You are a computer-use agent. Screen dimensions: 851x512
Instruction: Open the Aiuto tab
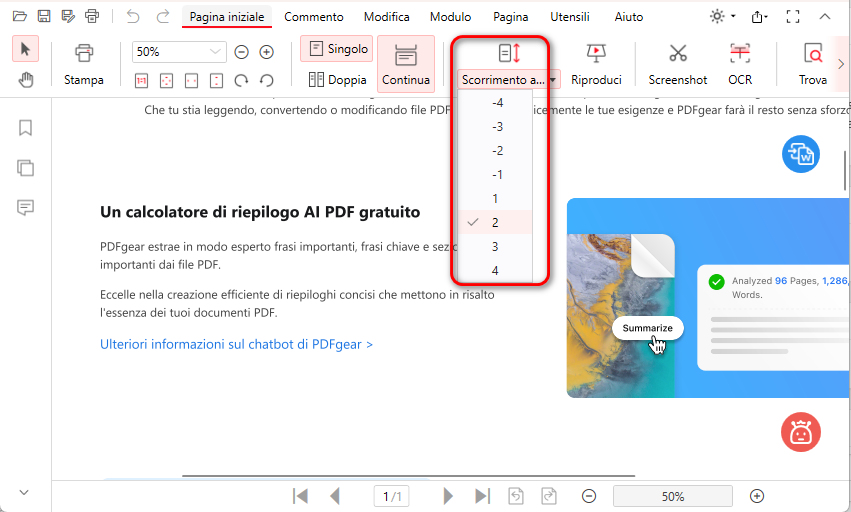pos(628,17)
